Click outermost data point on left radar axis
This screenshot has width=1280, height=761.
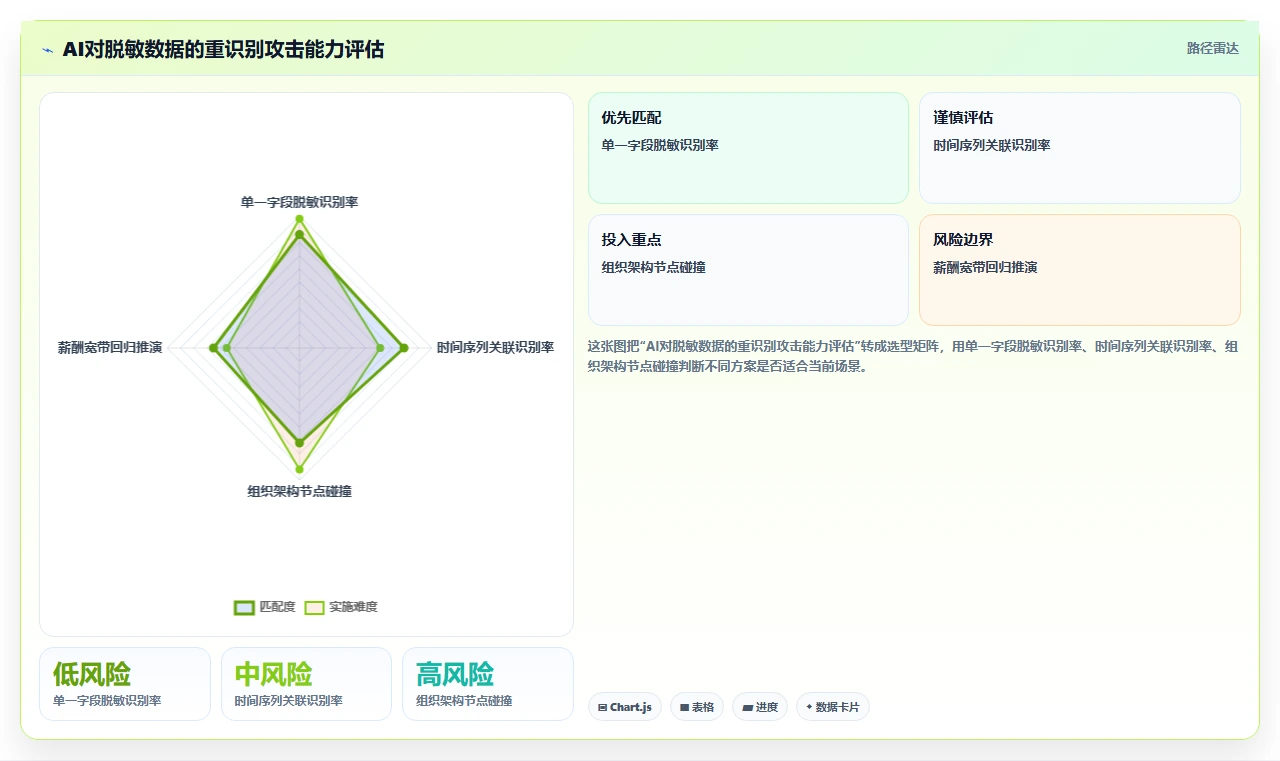(213, 348)
